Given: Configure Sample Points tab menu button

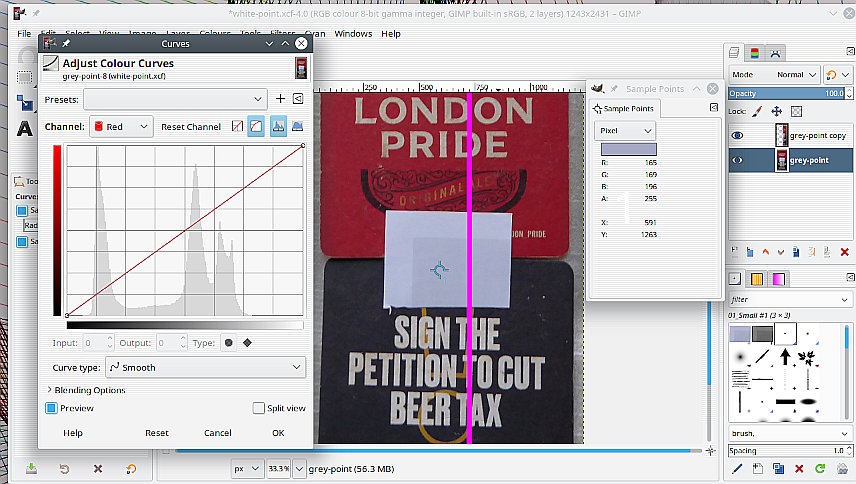Looking at the screenshot, I should pos(714,107).
